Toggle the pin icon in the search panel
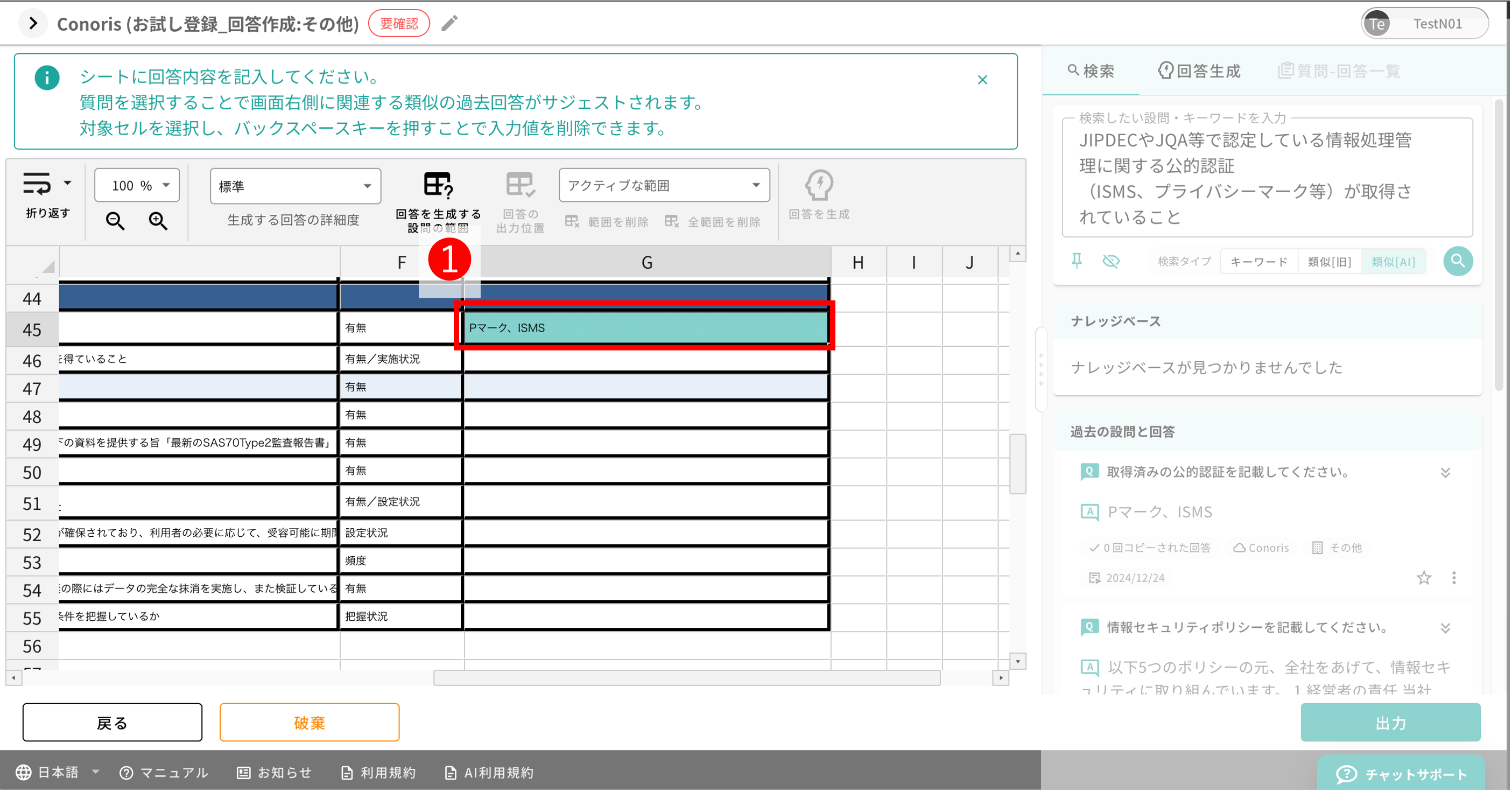Viewport: 1512px width, 792px height. point(1078,261)
